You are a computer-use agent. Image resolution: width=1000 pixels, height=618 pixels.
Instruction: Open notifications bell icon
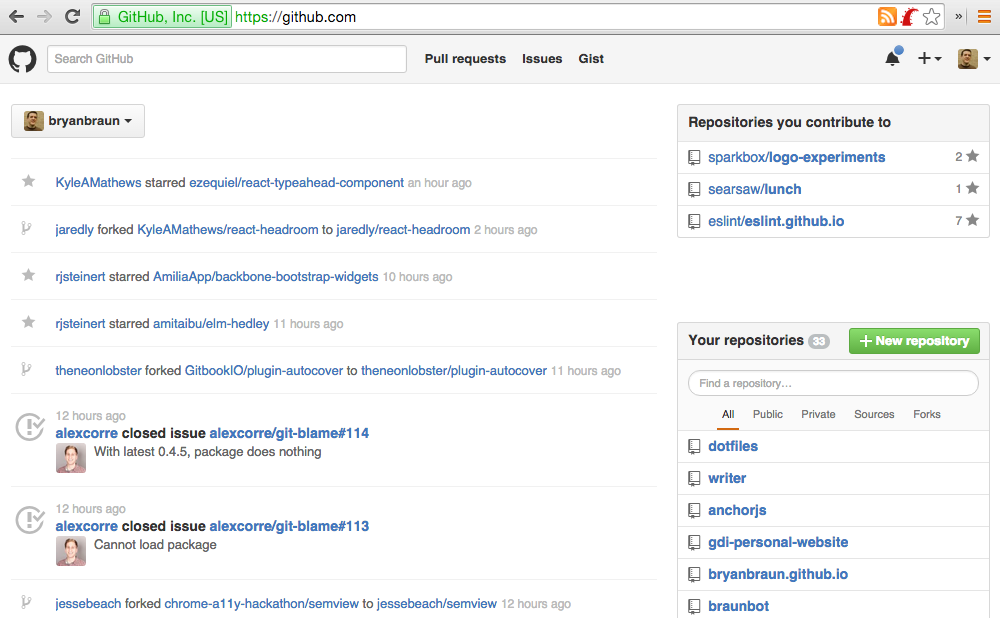coord(893,58)
